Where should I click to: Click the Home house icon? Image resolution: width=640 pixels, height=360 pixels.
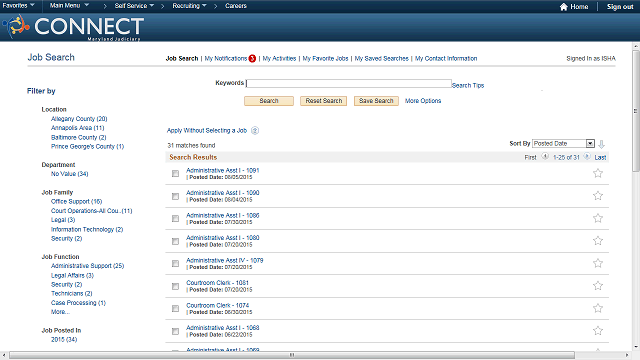click(x=564, y=7)
